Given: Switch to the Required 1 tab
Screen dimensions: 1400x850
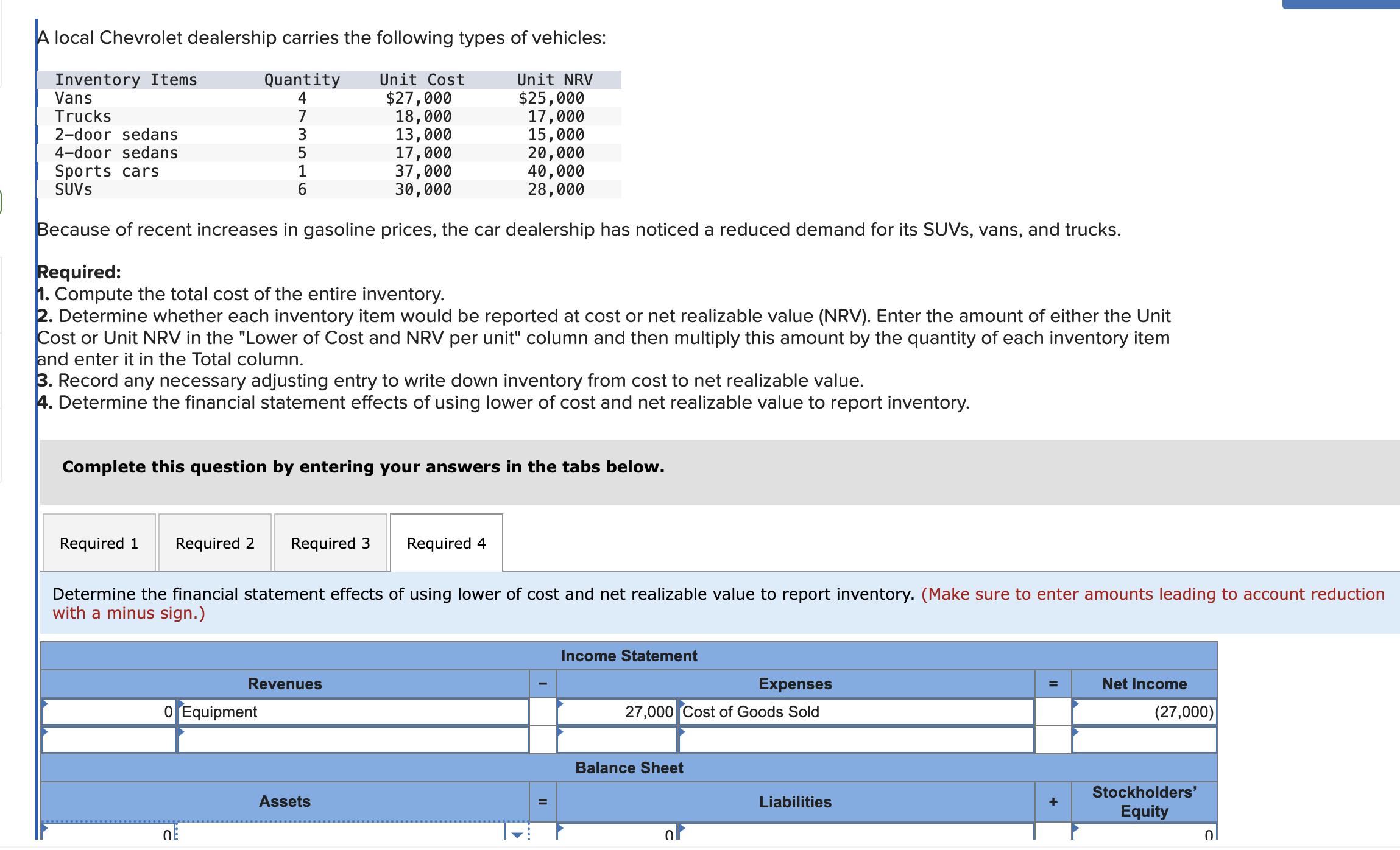Looking at the screenshot, I should pos(99,543).
